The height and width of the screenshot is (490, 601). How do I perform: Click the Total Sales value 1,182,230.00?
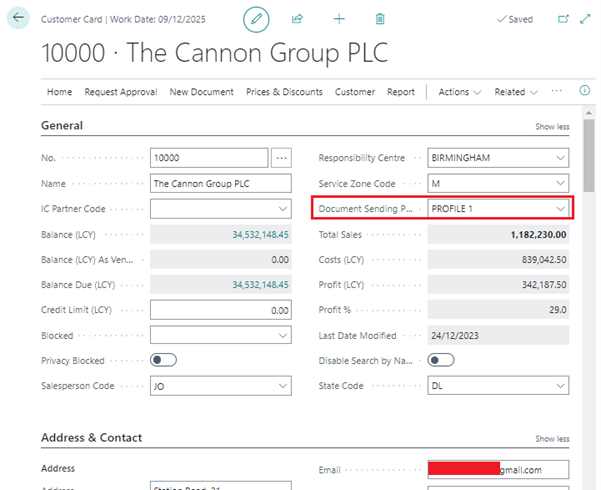538,235
